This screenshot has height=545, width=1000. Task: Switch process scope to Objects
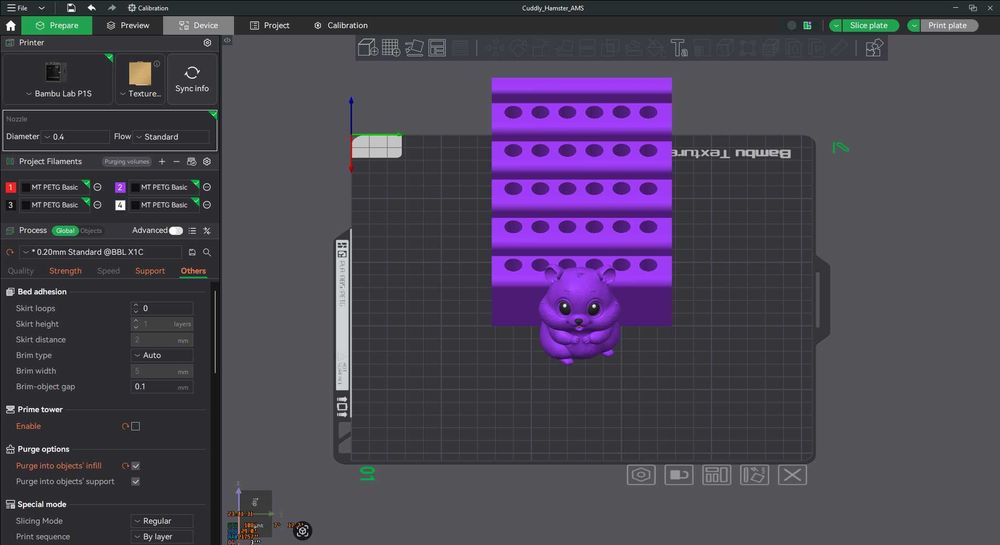click(91, 231)
